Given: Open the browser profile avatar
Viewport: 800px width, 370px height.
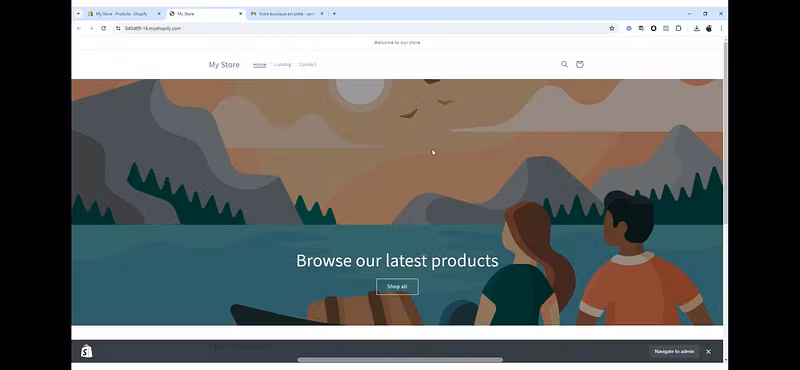Looking at the screenshot, I should click(709, 29).
